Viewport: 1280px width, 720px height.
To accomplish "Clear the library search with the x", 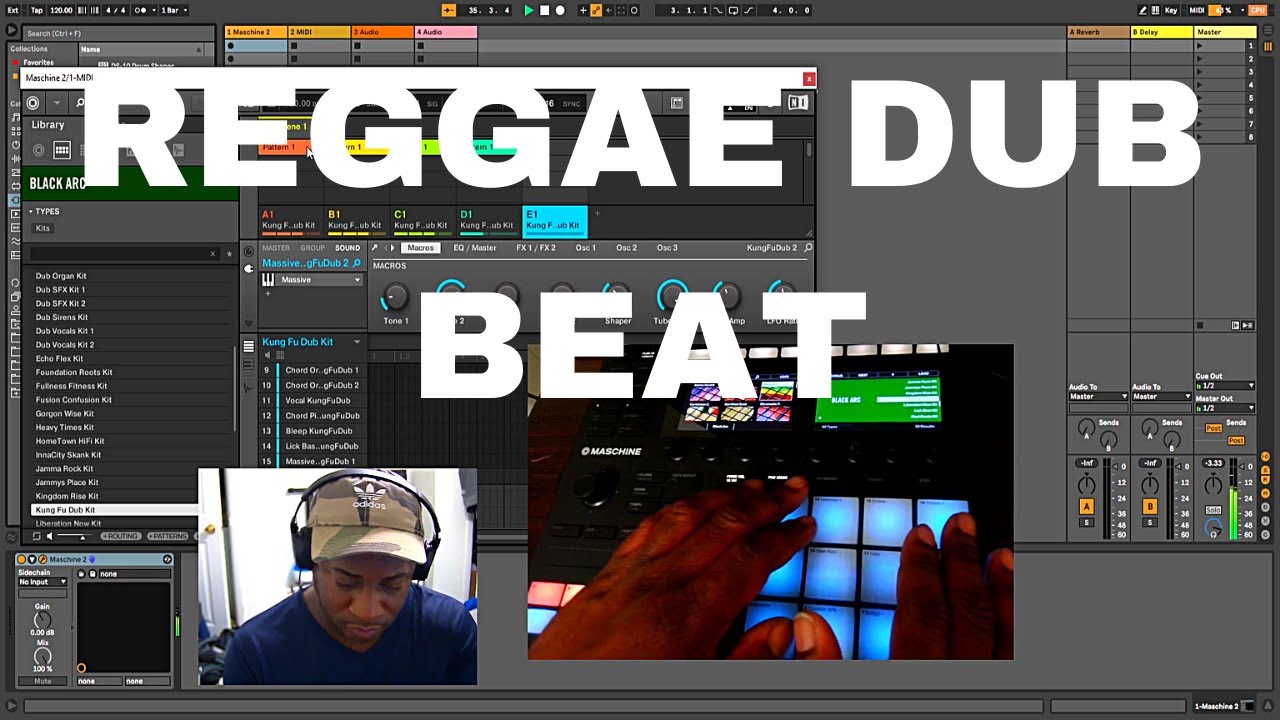I will (x=212, y=254).
